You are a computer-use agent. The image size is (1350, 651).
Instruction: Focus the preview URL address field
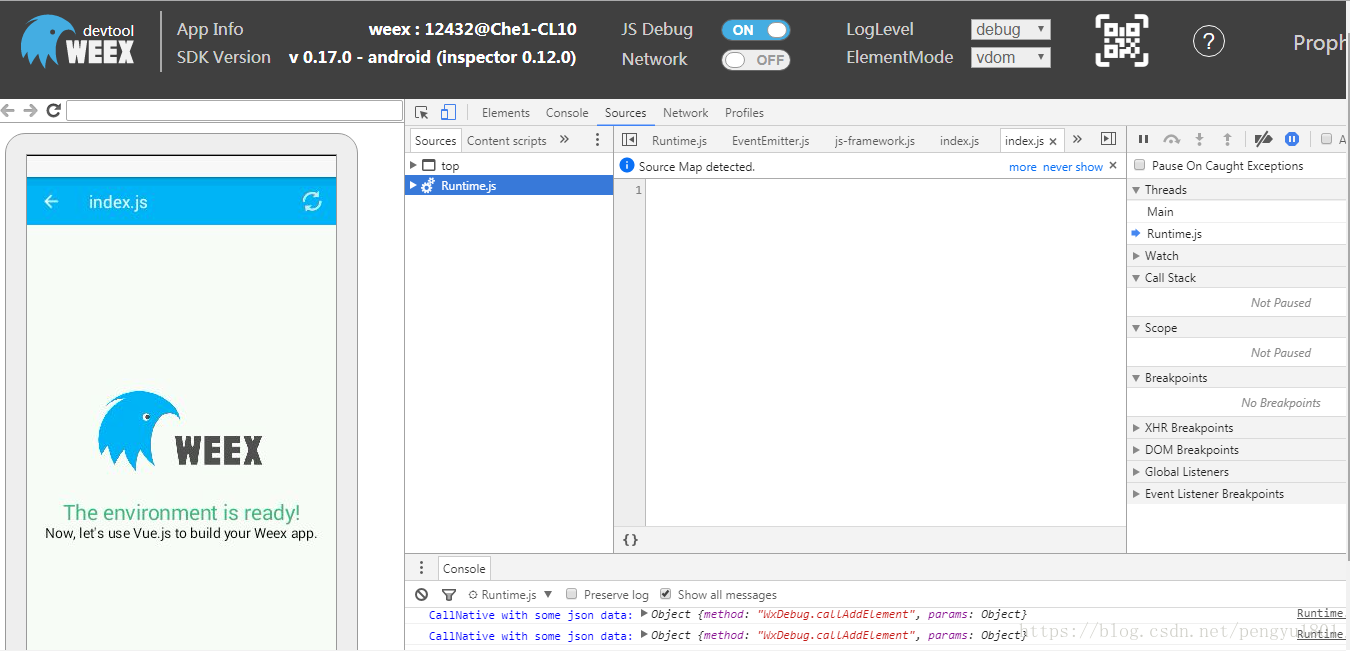(x=234, y=111)
